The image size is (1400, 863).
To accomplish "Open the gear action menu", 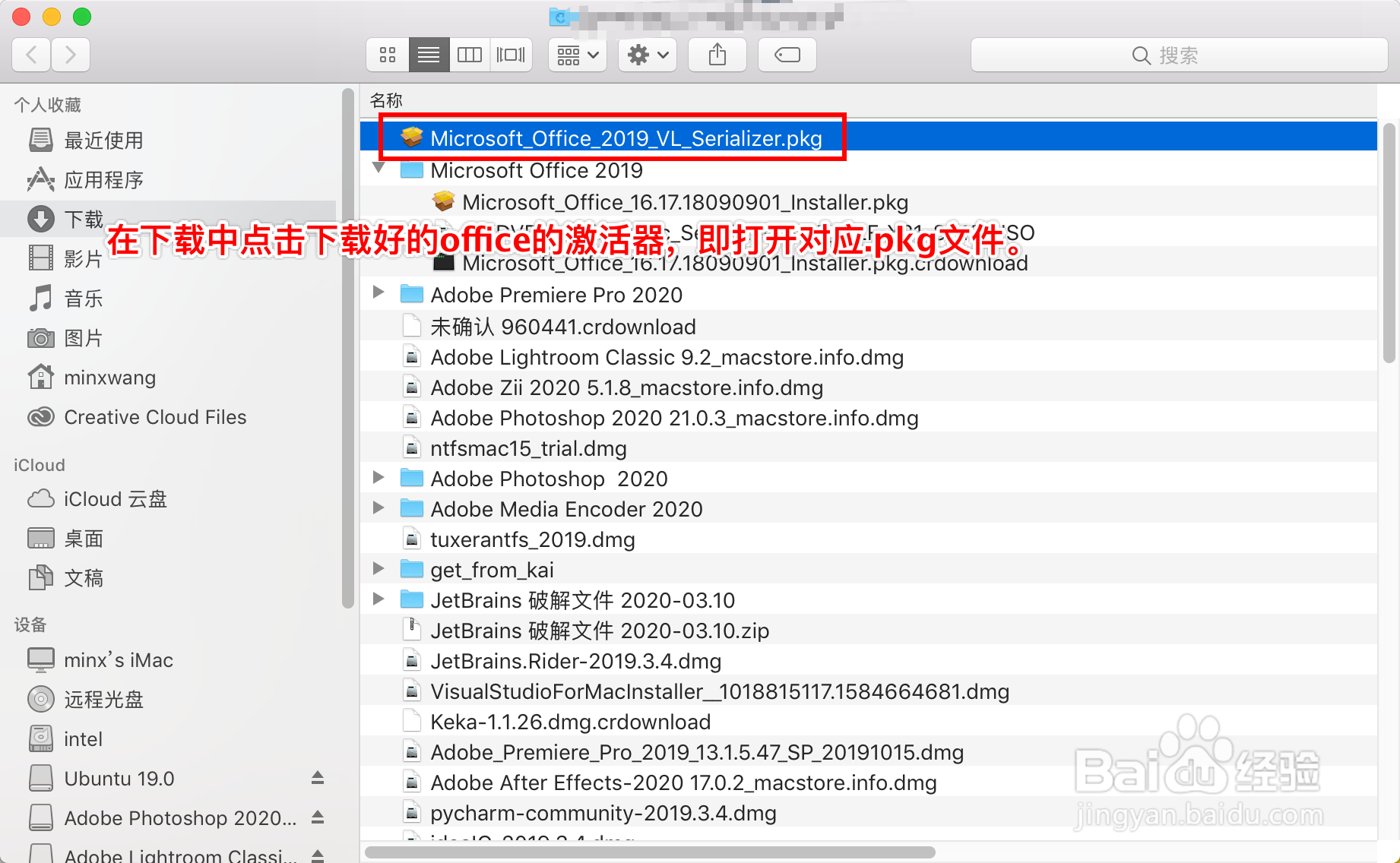I will 648,55.
